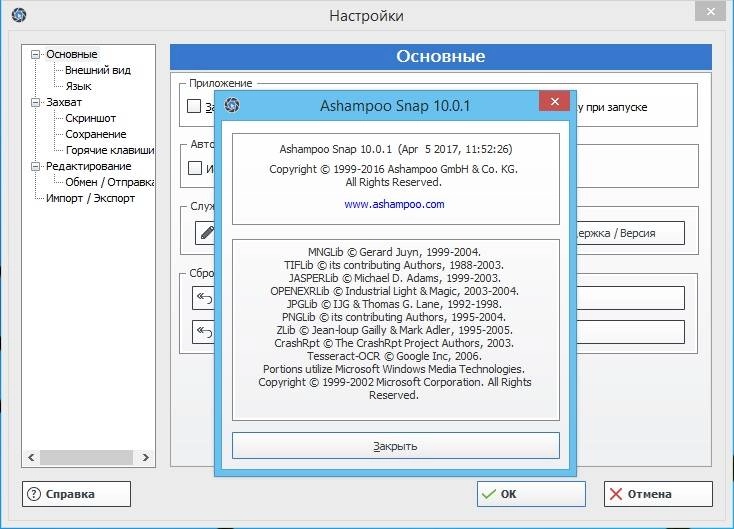Viewport: 734px width, 529px height.
Task: Toggle the checkbox in the Авто group
Action: [195, 168]
